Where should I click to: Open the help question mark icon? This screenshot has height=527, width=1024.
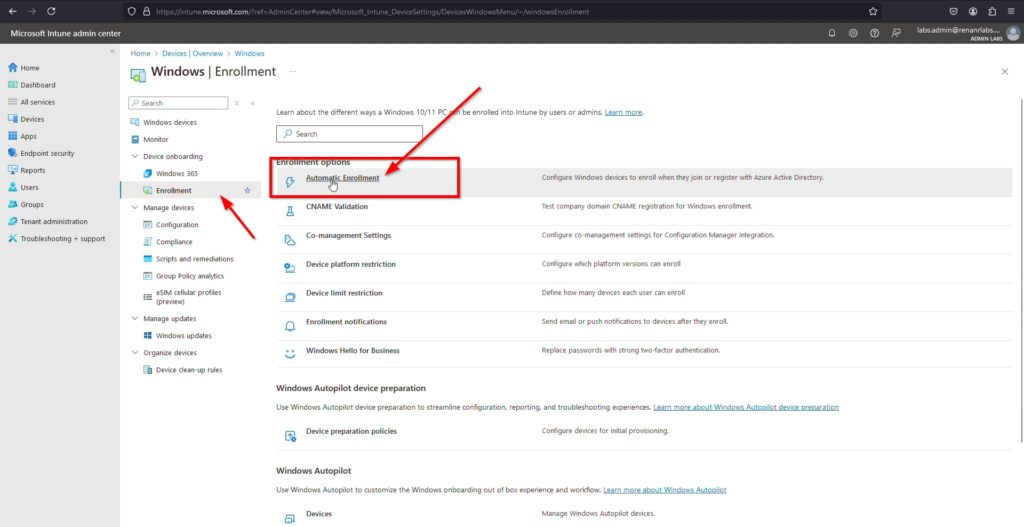tap(874, 33)
